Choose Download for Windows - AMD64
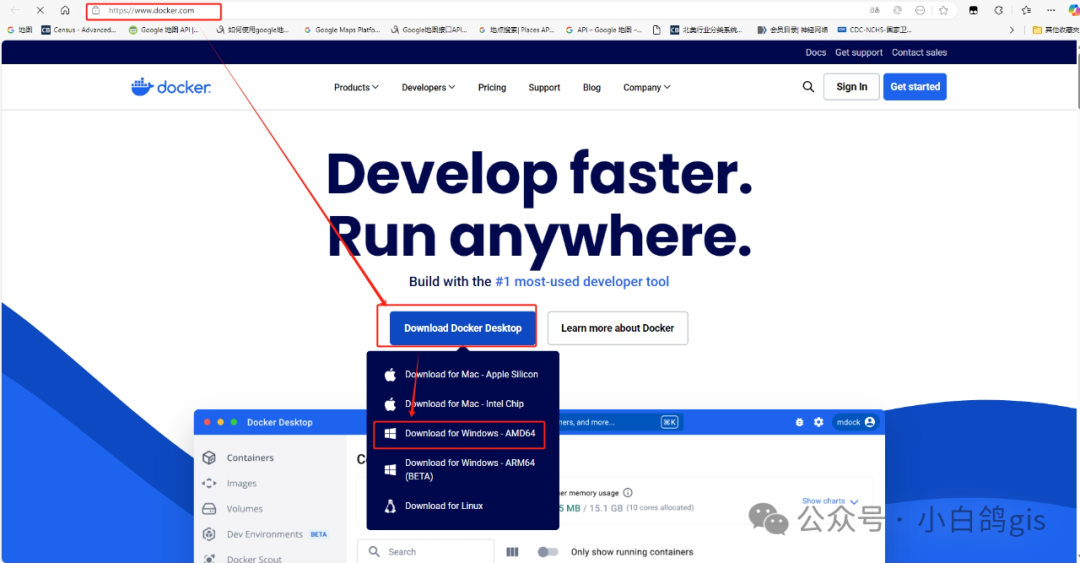This screenshot has height=563, width=1080. [x=459, y=434]
